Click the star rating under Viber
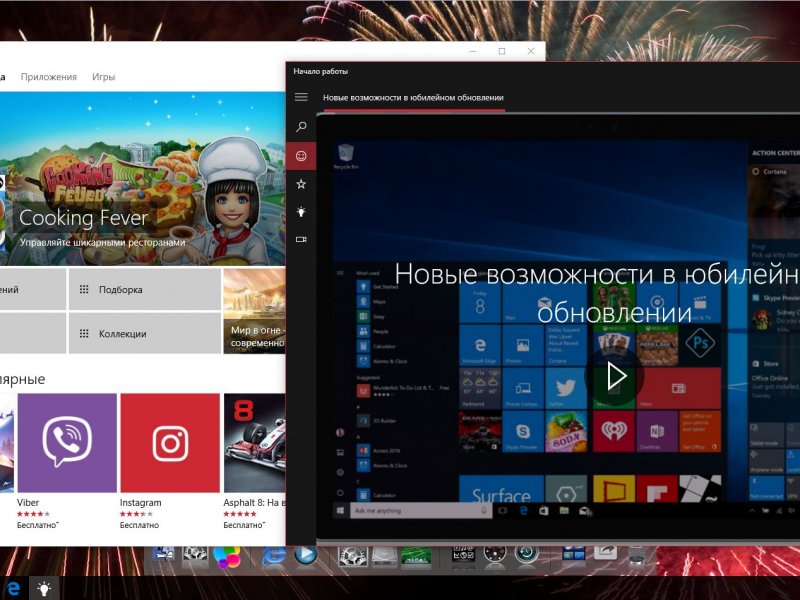 pyautogui.click(x=34, y=514)
